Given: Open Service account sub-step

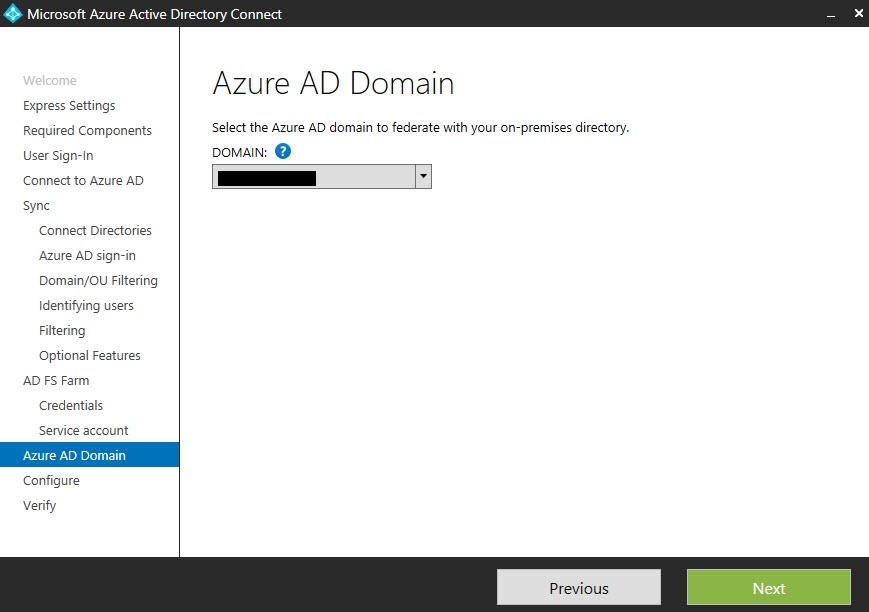Looking at the screenshot, I should pos(83,431).
